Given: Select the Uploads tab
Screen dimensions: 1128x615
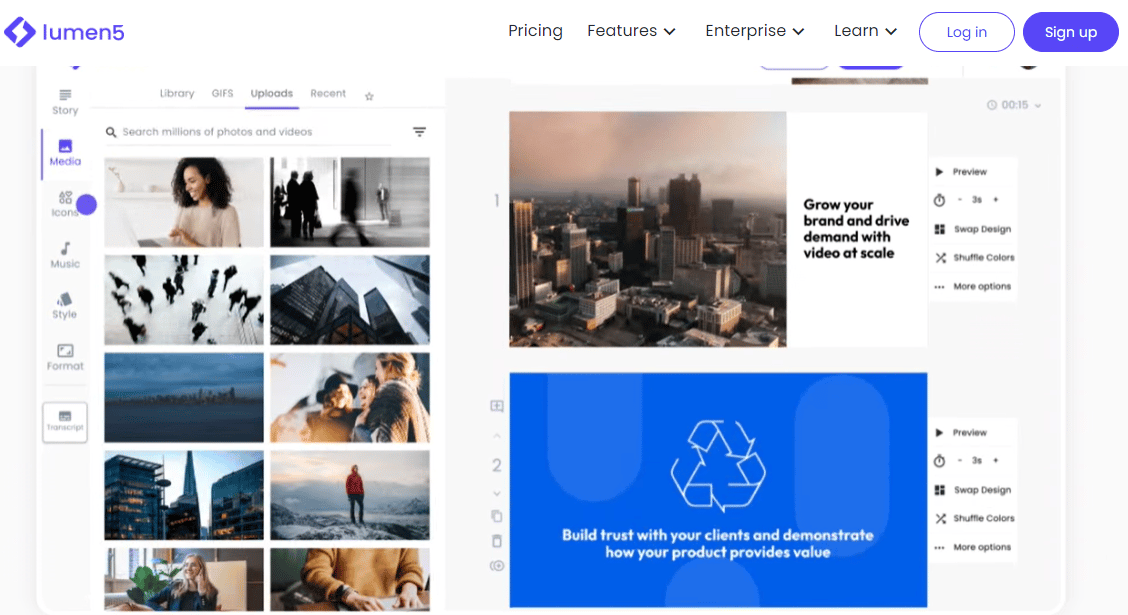Looking at the screenshot, I should pos(271,94).
